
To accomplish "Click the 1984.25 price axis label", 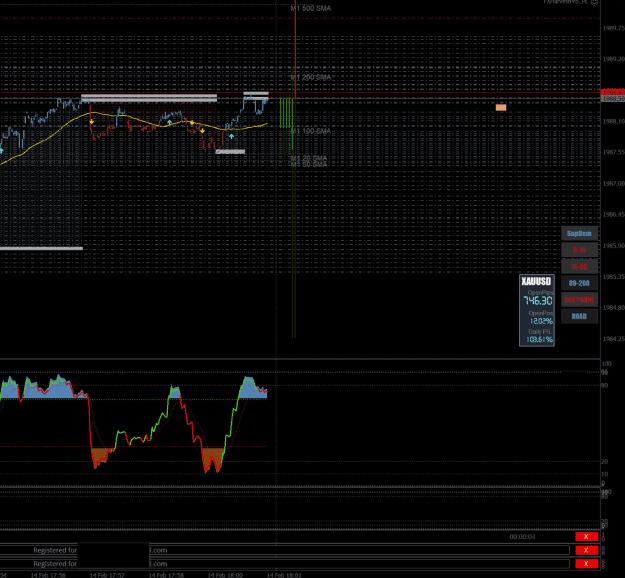I will tap(613, 338).
